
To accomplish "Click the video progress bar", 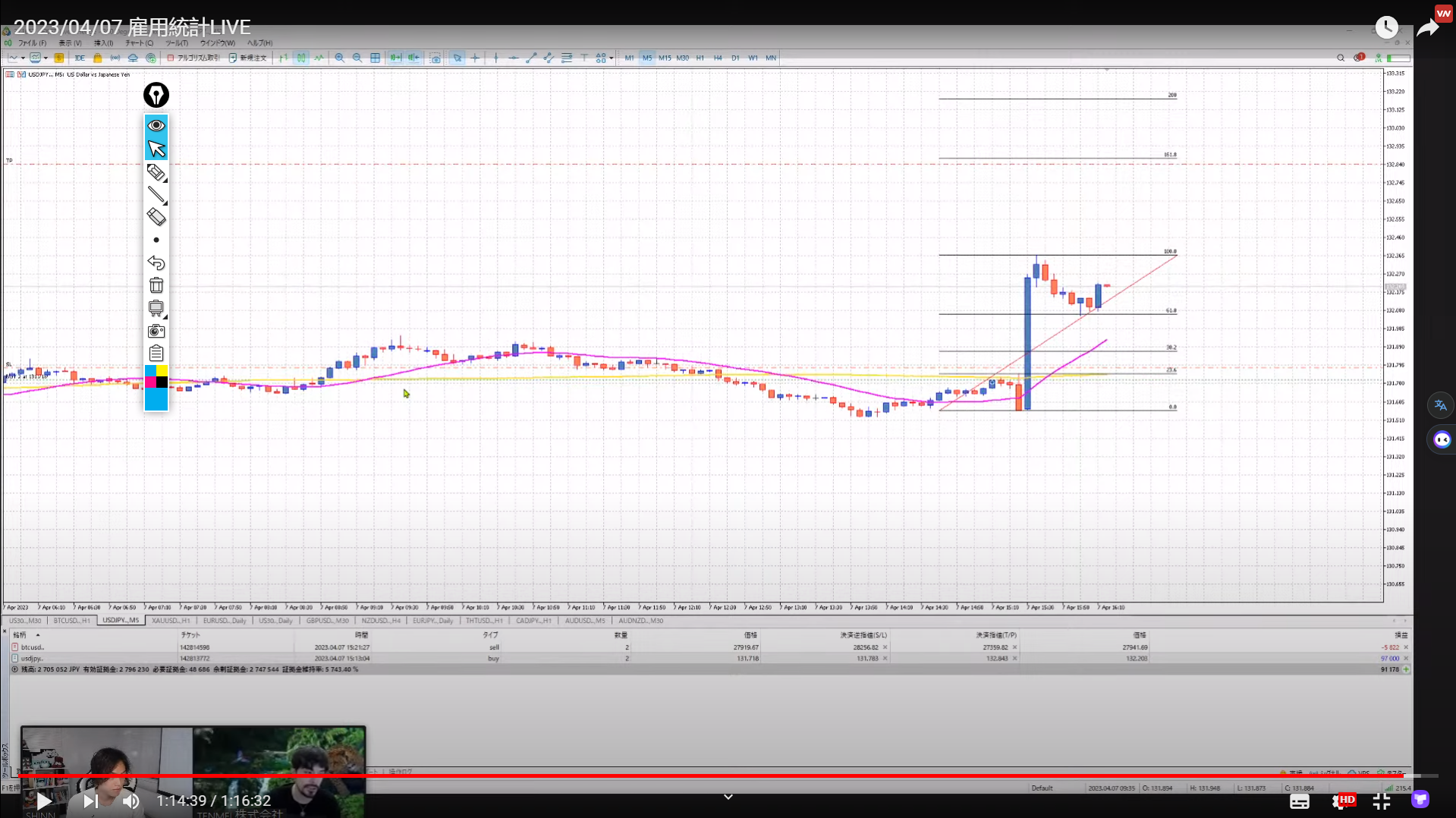I will point(728,776).
